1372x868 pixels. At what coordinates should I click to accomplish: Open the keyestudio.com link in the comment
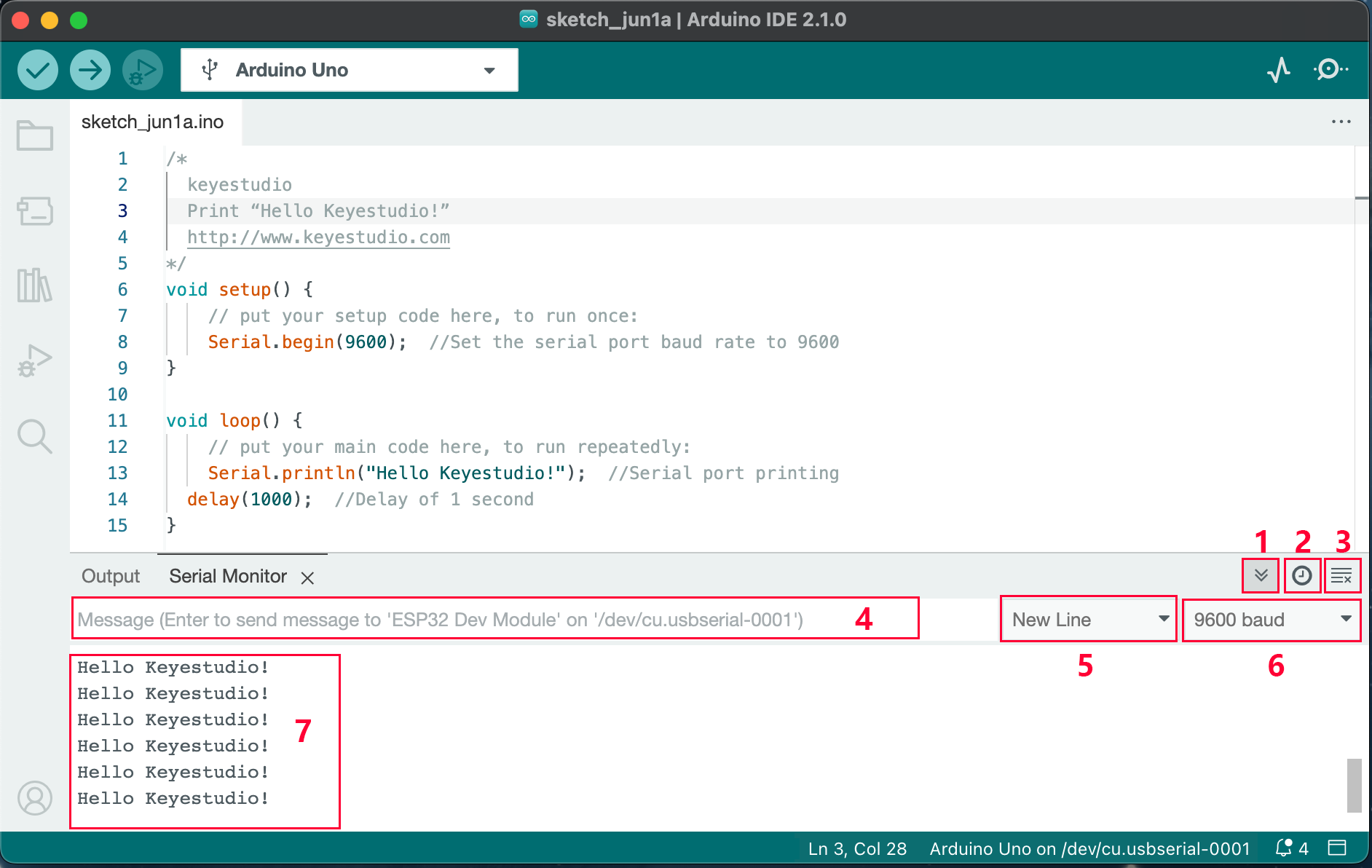[318, 237]
